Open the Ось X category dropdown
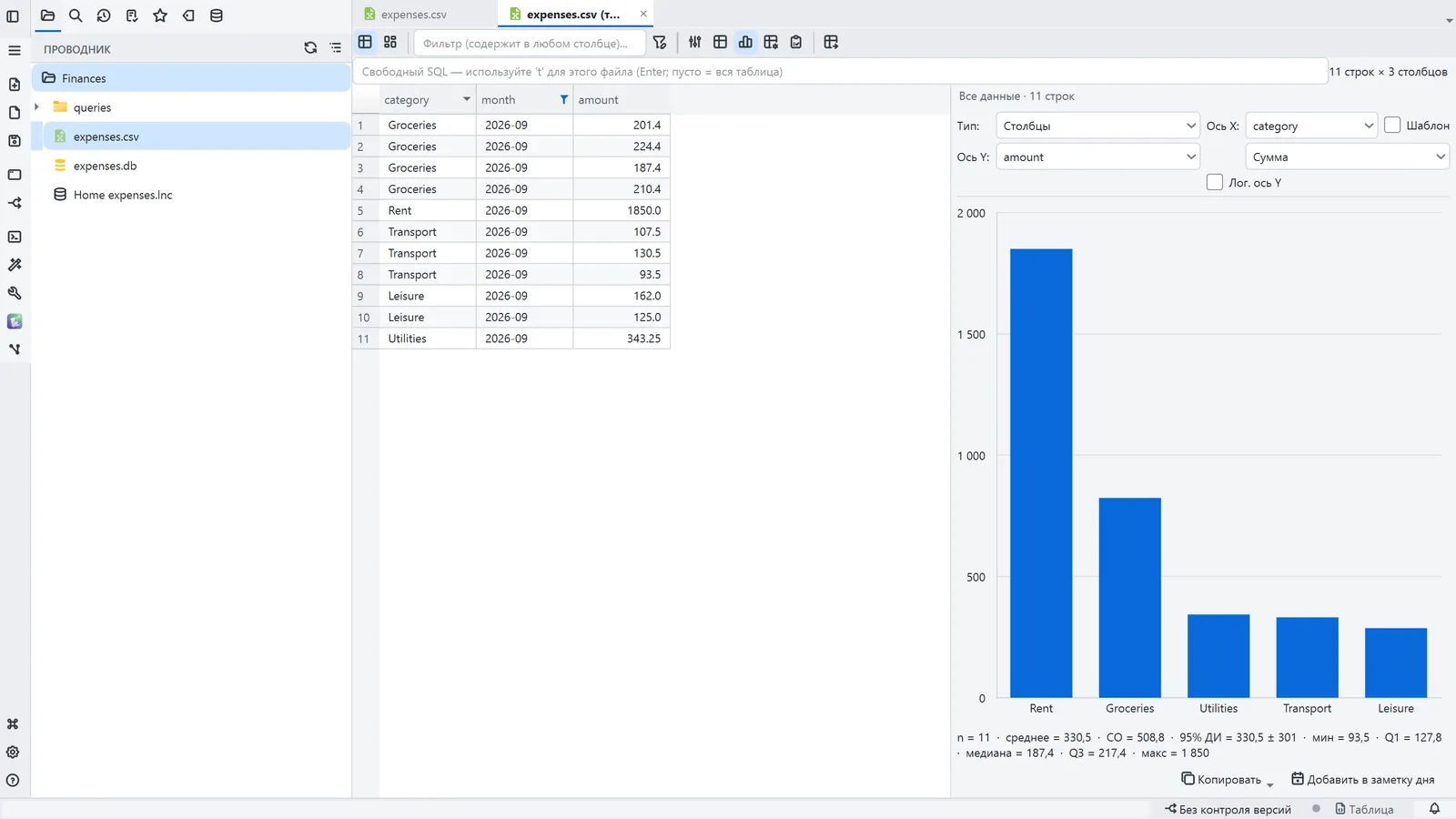The width and height of the screenshot is (1456, 819). pos(1312,126)
